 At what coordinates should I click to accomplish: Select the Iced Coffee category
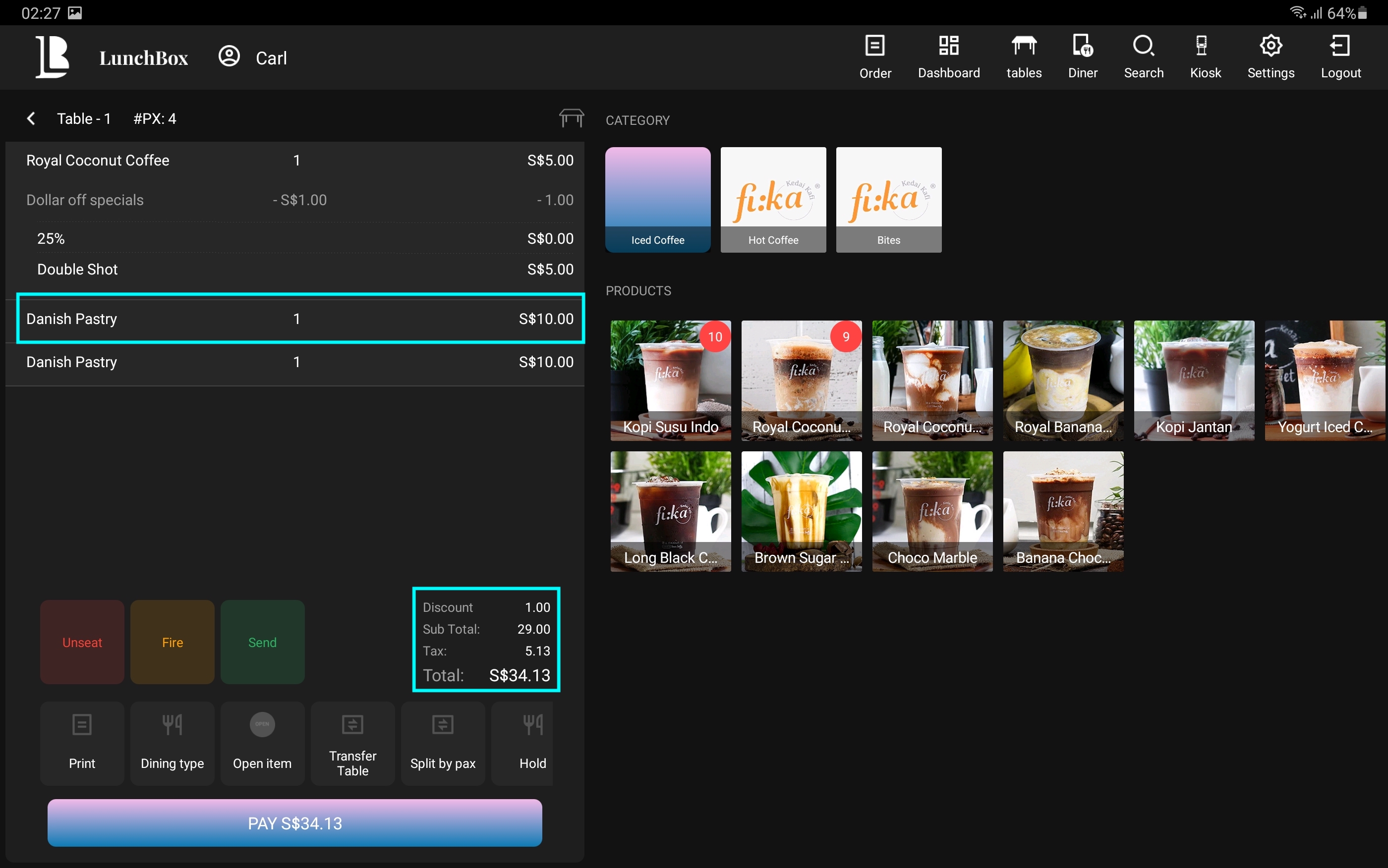(x=657, y=199)
